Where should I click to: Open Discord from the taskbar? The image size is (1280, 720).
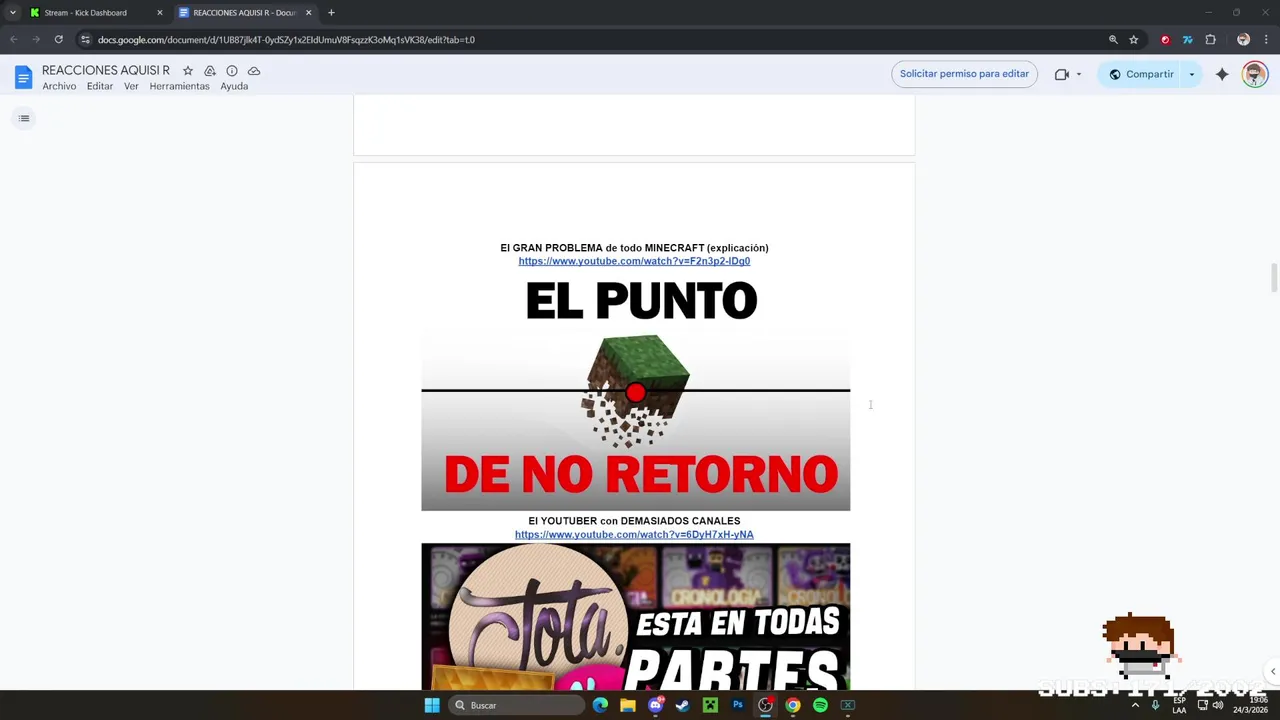click(x=655, y=705)
